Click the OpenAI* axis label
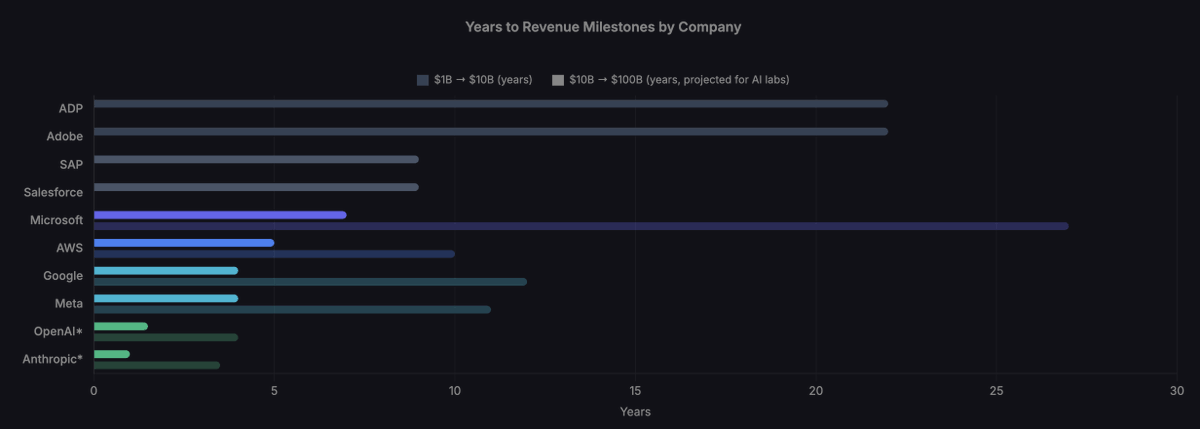This screenshot has height=429, width=1200. point(58,331)
